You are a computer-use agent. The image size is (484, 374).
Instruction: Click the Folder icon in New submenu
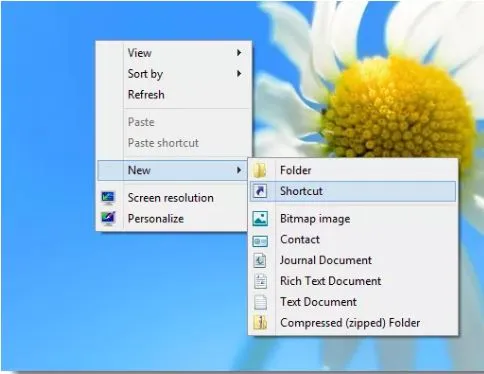point(260,170)
